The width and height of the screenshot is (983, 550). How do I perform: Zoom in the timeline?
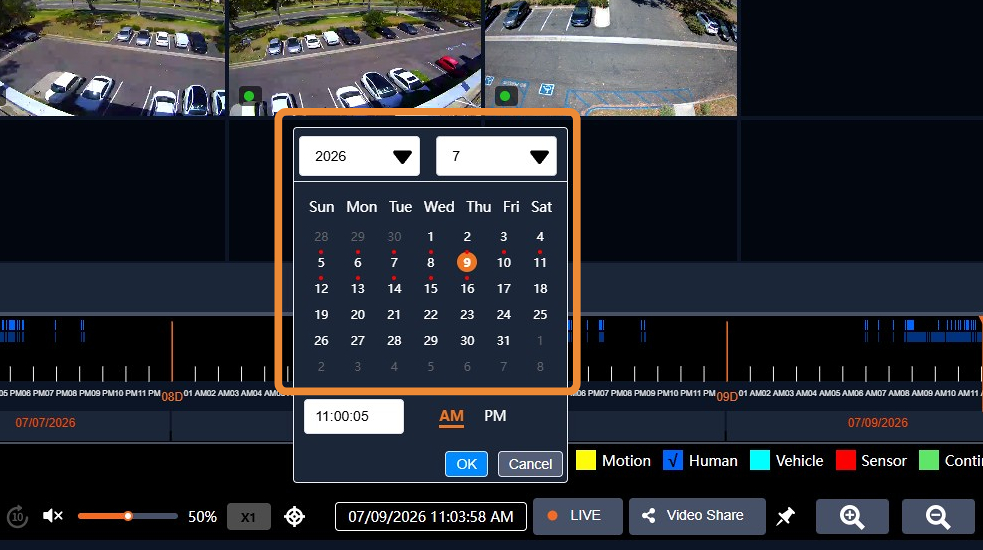coord(852,517)
